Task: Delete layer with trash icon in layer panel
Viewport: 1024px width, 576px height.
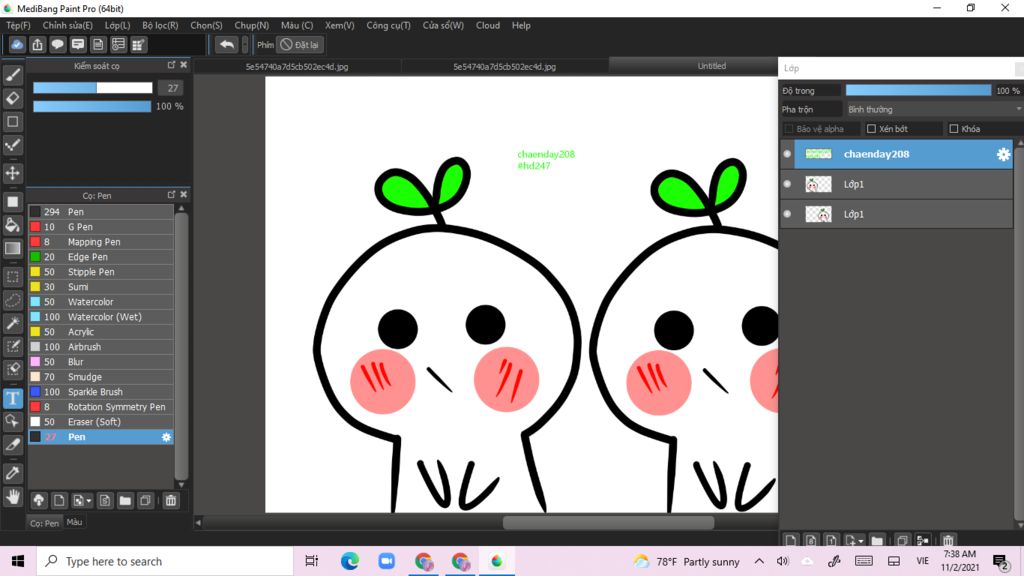Action: coord(948,540)
